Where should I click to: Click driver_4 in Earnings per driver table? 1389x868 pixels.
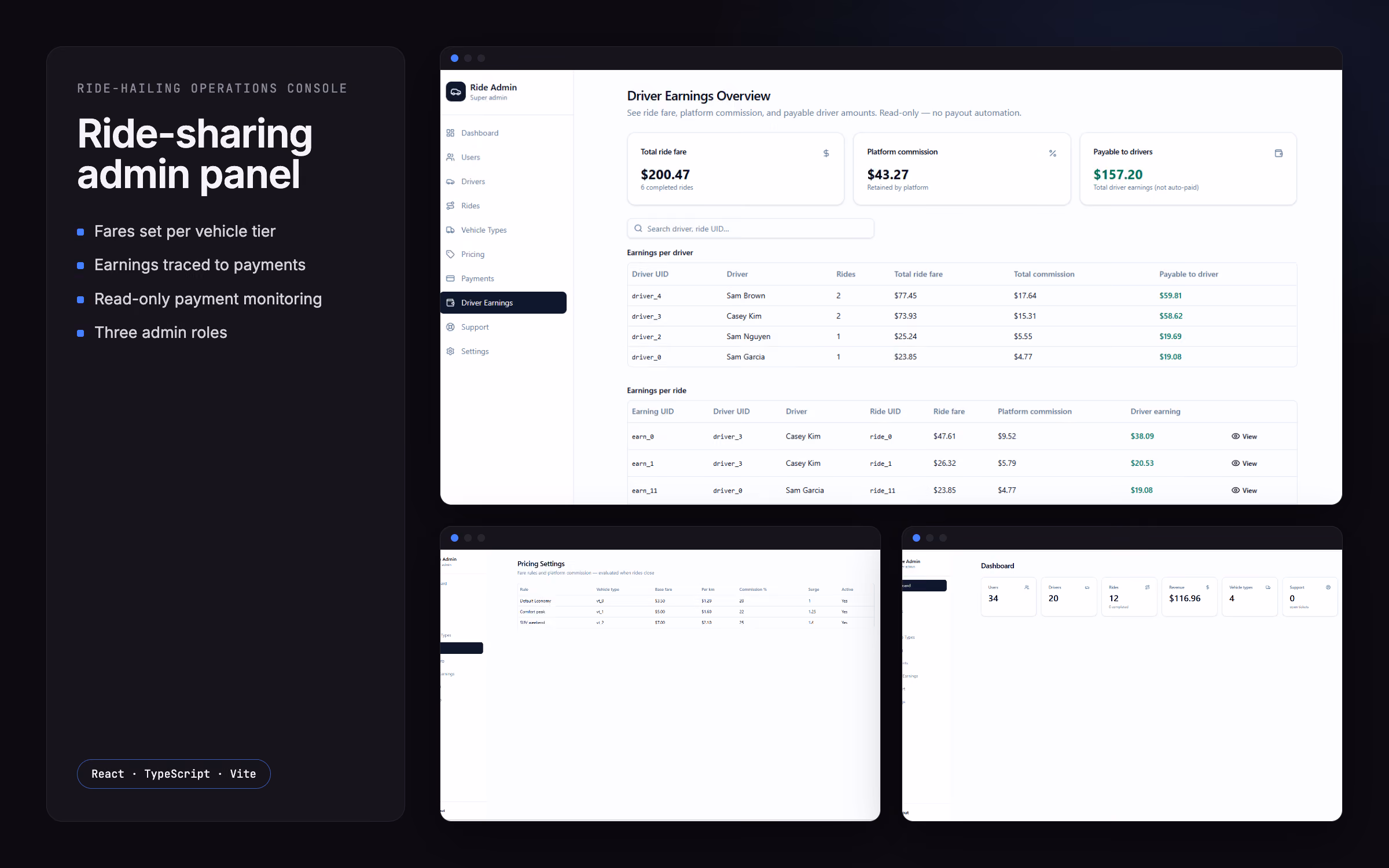point(646,296)
